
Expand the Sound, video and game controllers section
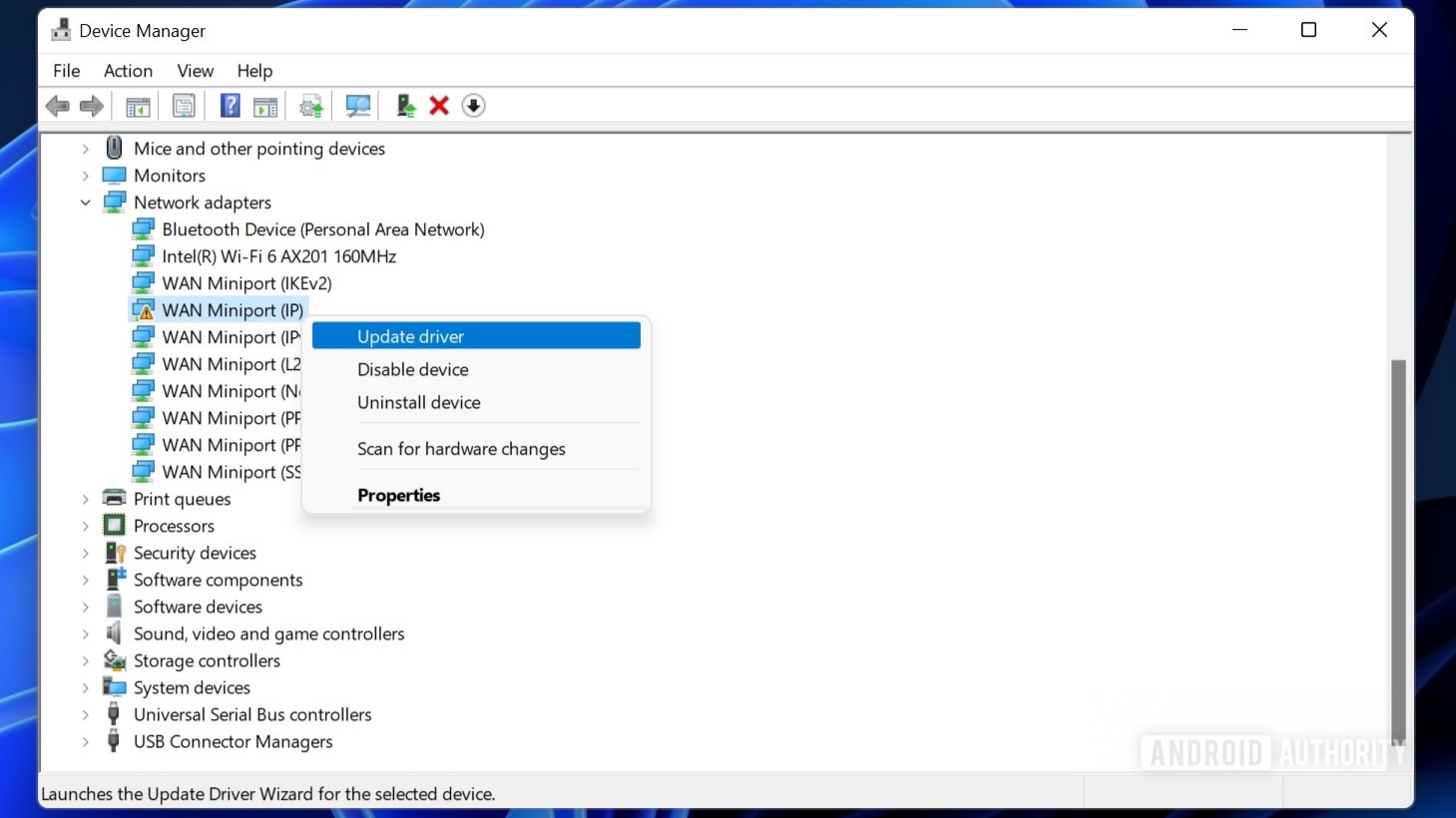(x=86, y=633)
